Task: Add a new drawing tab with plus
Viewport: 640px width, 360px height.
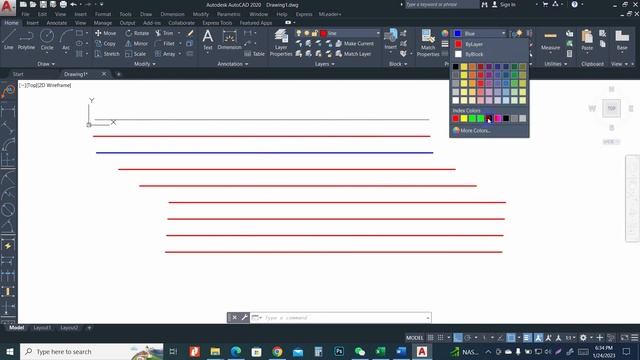Action: point(119,74)
